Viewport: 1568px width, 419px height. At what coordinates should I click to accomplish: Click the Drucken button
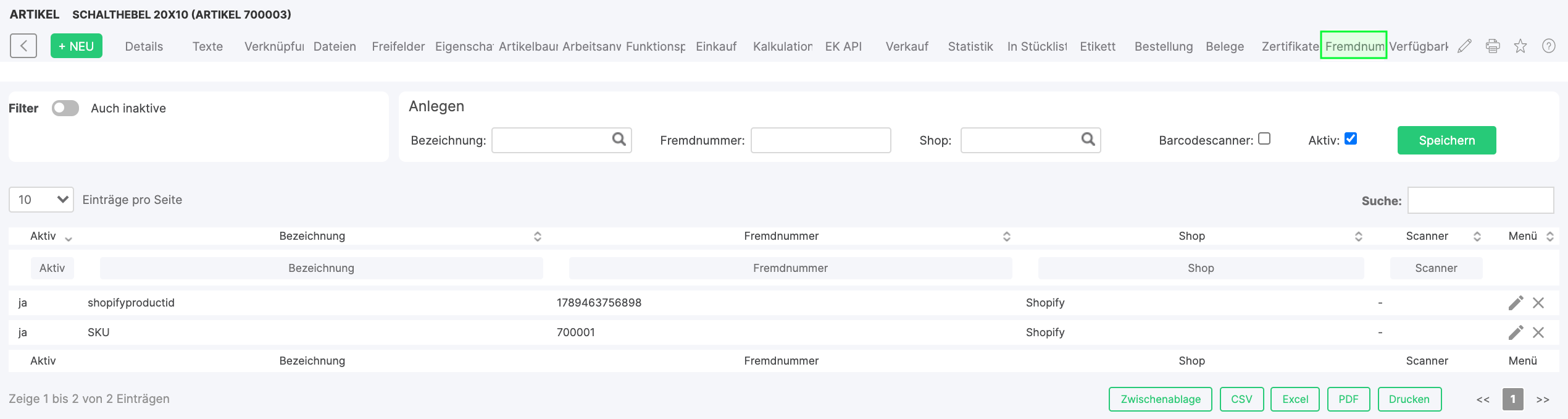click(1409, 399)
